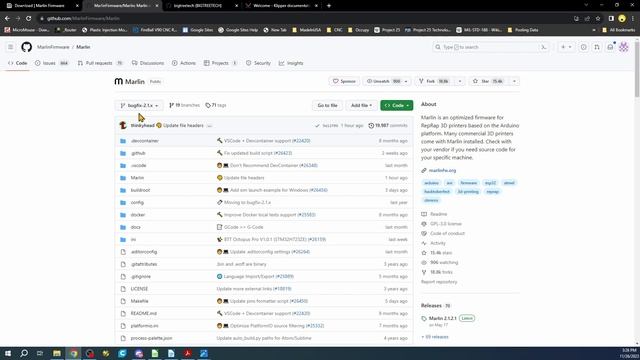Select the arduino topic tag

(x=431, y=183)
